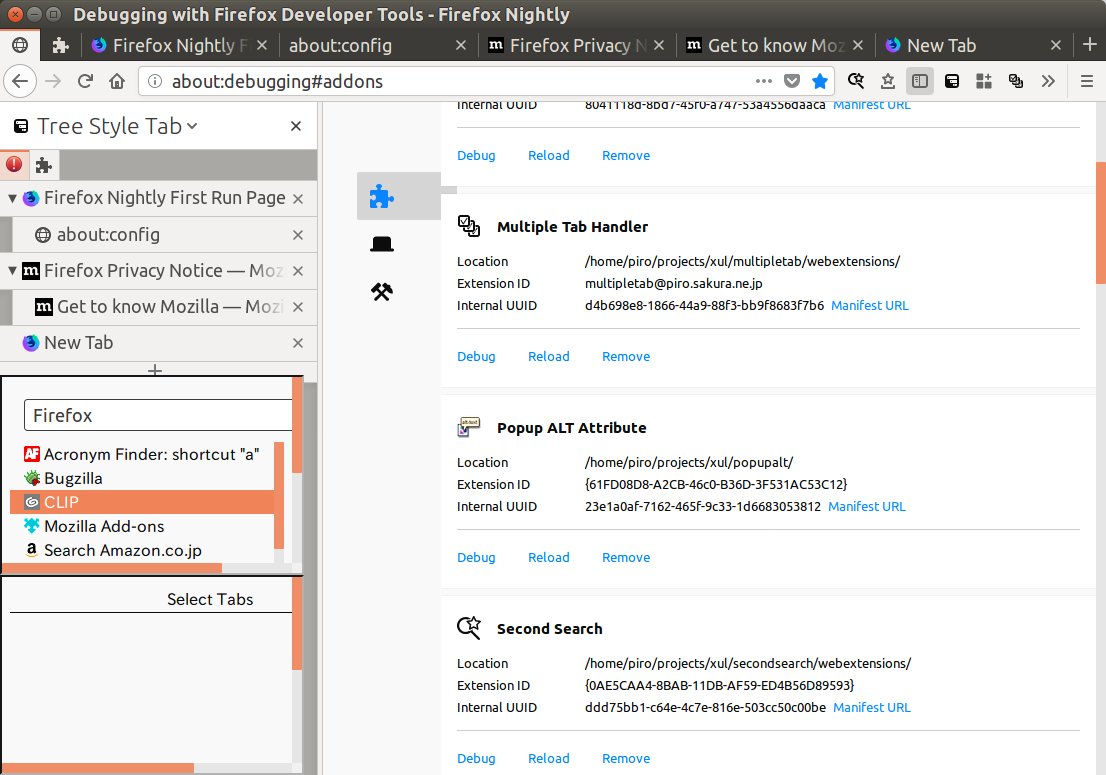Screen dimensions: 1106x775
Task: Remove the Second Search extension
Action: (x=626, y=759)
